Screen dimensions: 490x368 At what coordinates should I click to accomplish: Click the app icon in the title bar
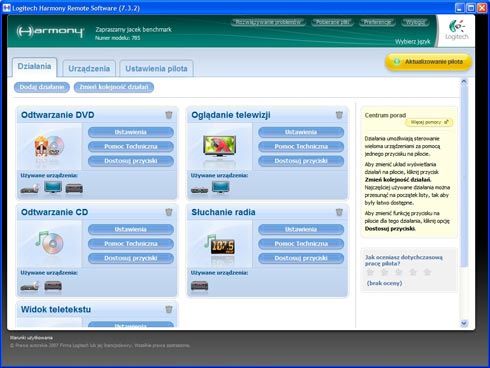[6, 8]
